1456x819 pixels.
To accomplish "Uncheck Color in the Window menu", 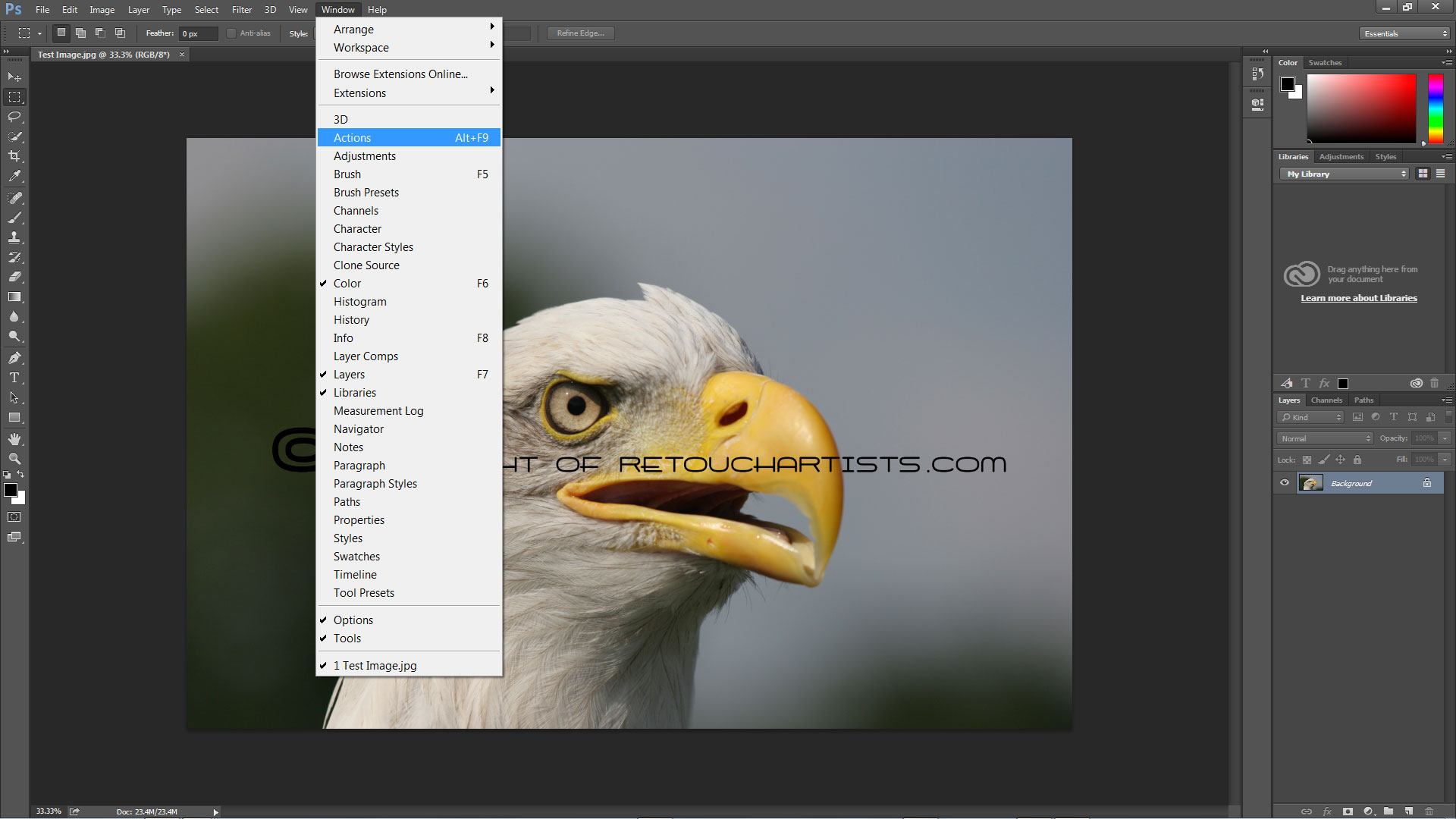I will coord(409,284).
